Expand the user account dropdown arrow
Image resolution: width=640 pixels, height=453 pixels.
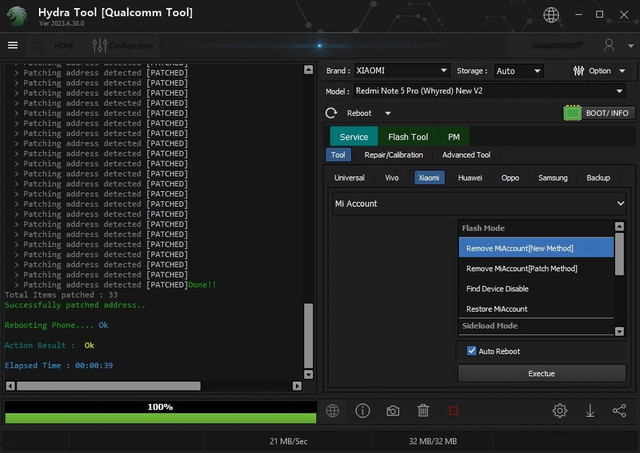point(630,46)
